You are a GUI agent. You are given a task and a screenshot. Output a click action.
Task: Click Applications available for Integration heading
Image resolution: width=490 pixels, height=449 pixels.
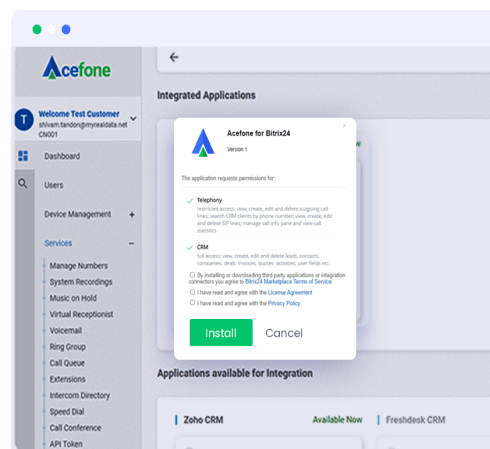(x=235, y=373)
